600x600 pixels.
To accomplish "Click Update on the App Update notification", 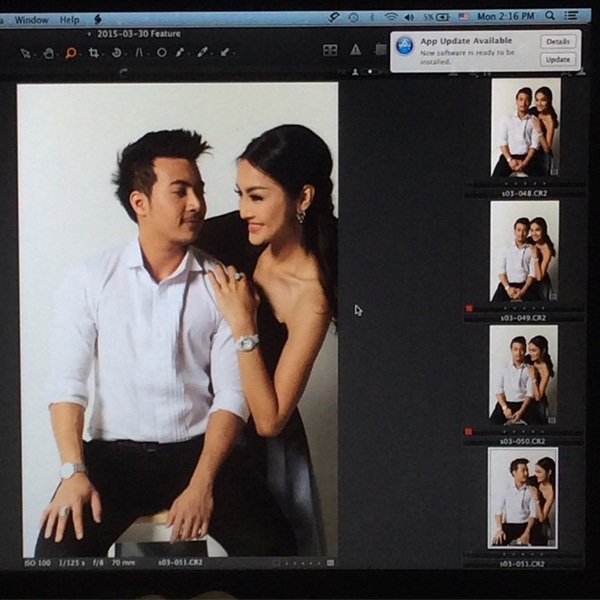I will 558,59.
